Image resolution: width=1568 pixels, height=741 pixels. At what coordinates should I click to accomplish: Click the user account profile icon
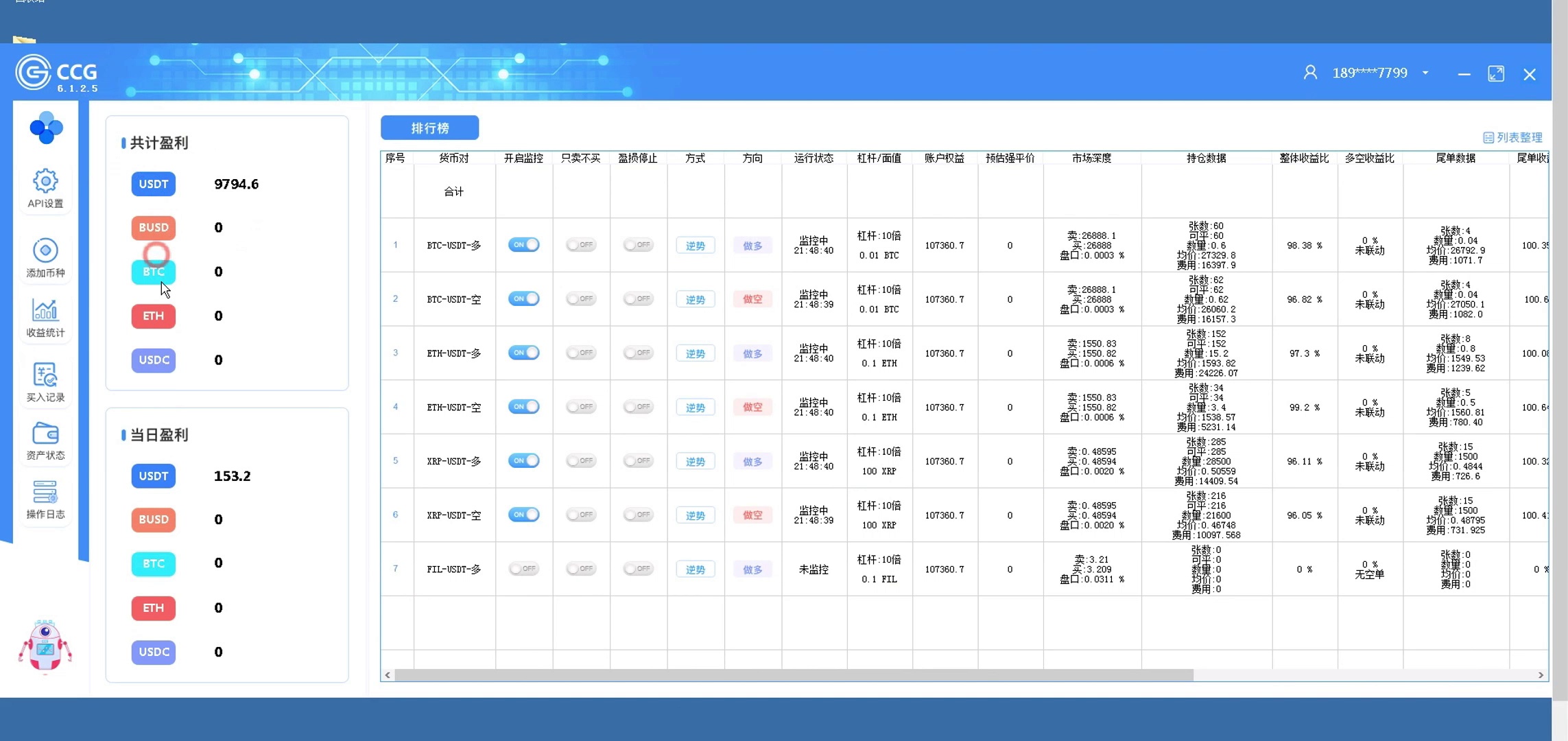pyautogui.click(x=1310, y=73)
